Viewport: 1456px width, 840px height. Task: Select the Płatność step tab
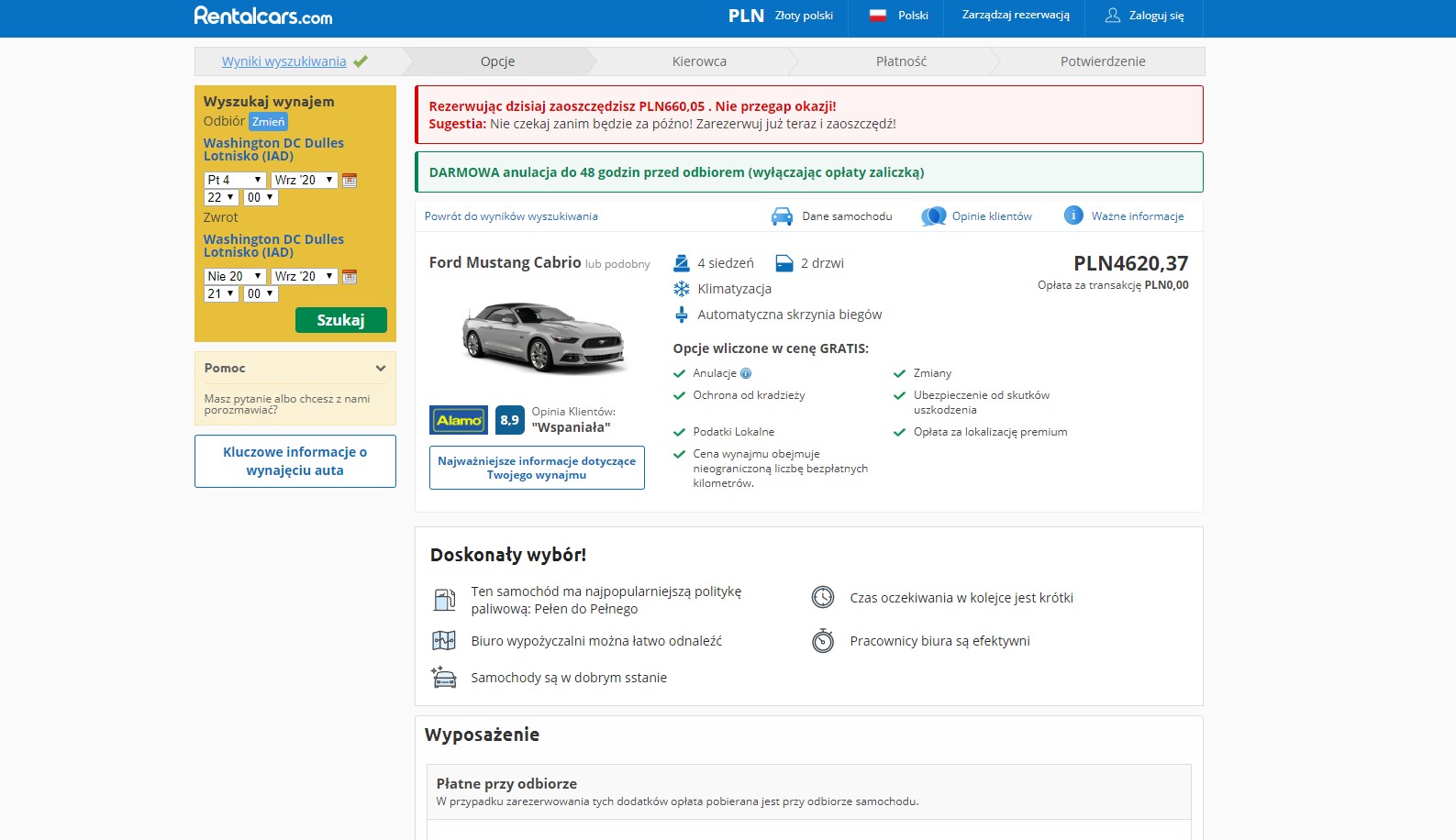click(901, 61)
